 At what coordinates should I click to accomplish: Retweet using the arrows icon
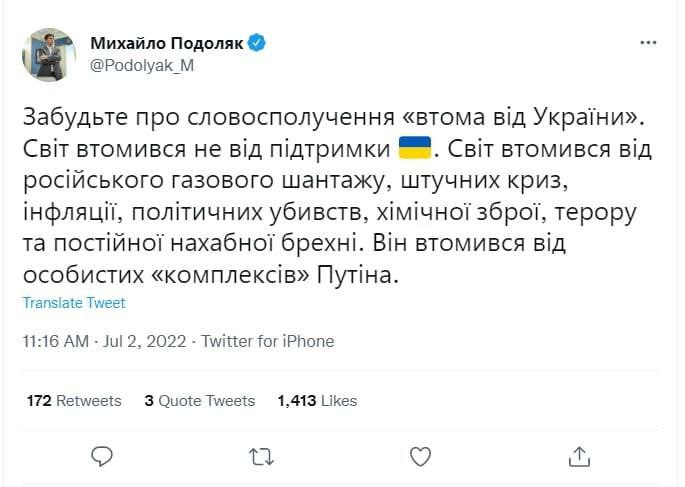260,457
